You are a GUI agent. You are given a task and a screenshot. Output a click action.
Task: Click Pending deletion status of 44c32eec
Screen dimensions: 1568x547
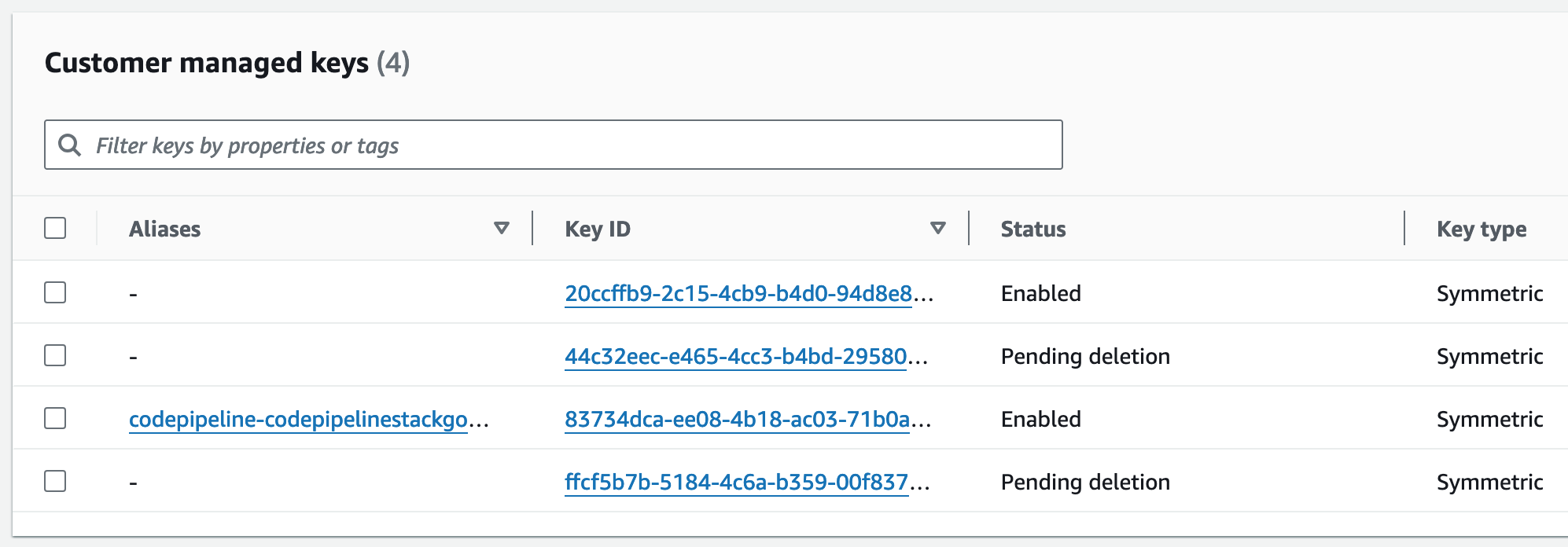pos(1085,356)
